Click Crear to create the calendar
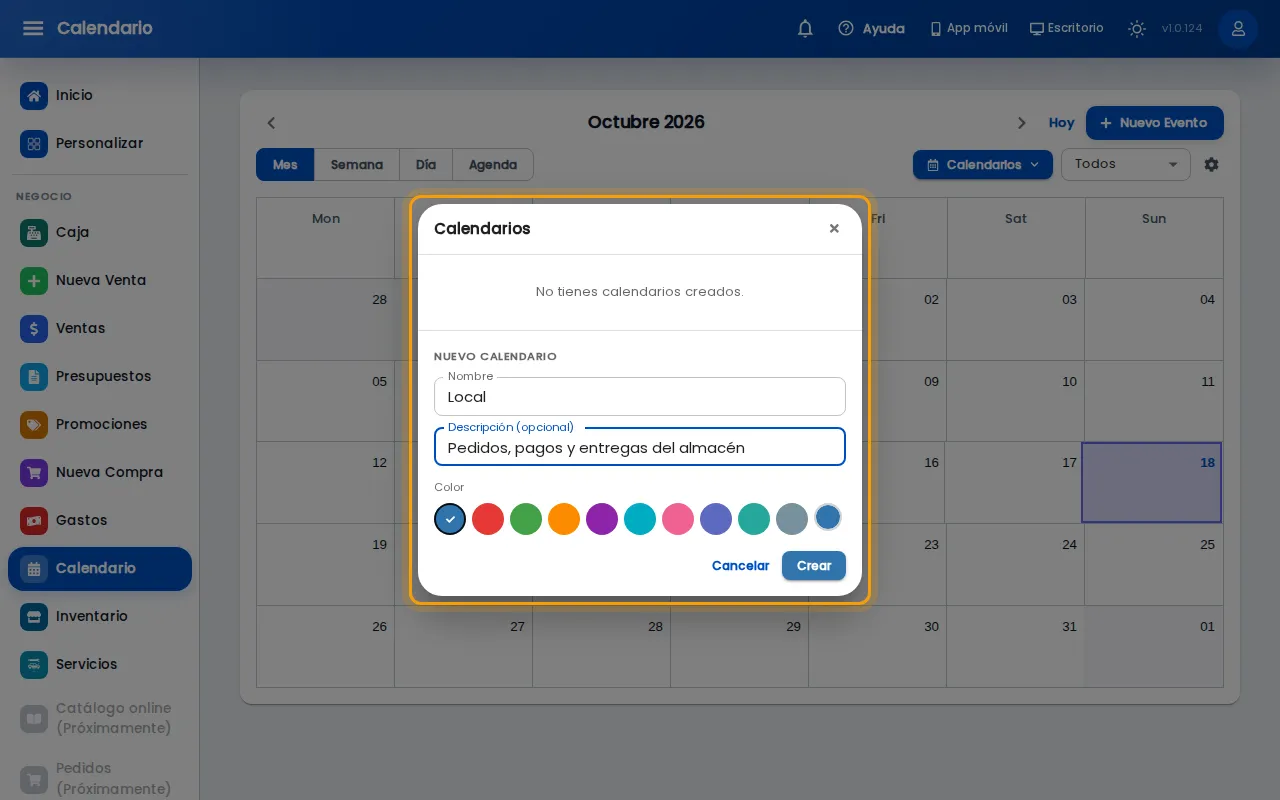 click(x=814, y=566)
